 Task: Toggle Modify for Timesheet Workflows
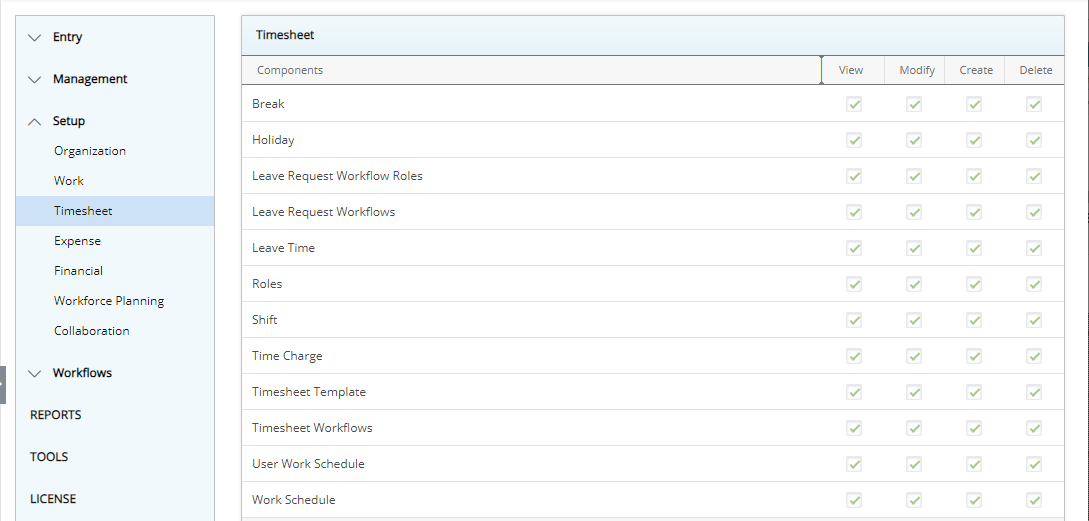click(914, 428)
